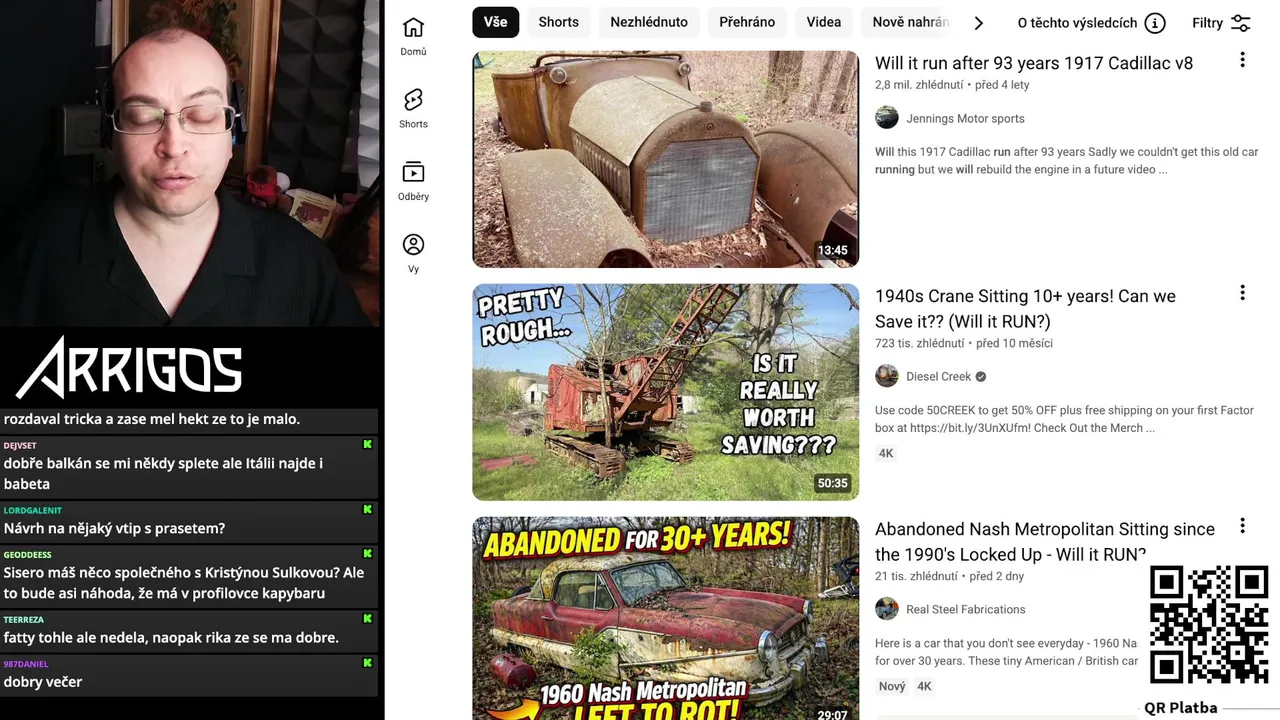Open the Filtry filter sliders icon
The image size is (1280, 720).
[x=1241, y=23]
